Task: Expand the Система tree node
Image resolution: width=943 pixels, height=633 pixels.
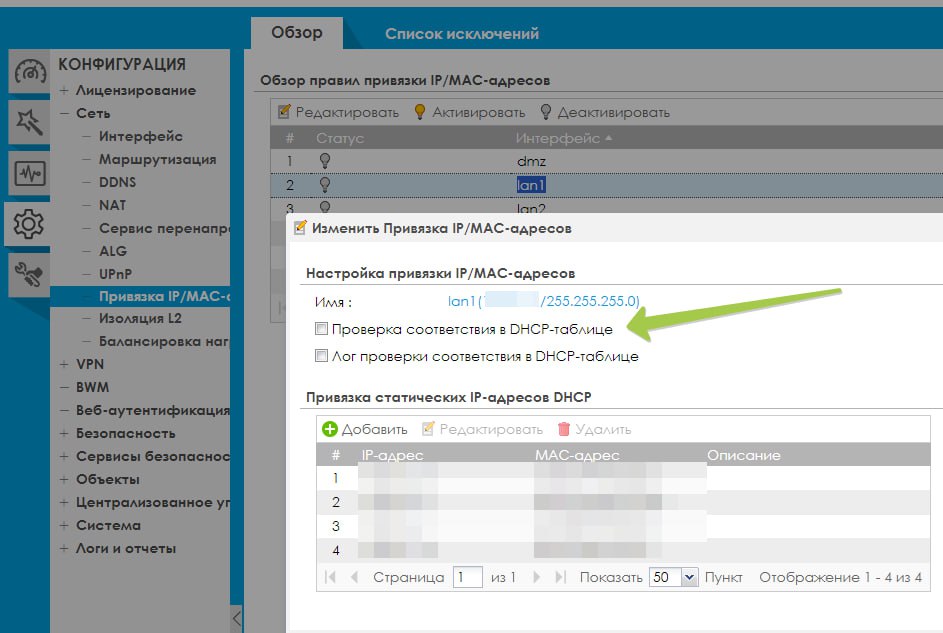Action: (64, 525)
